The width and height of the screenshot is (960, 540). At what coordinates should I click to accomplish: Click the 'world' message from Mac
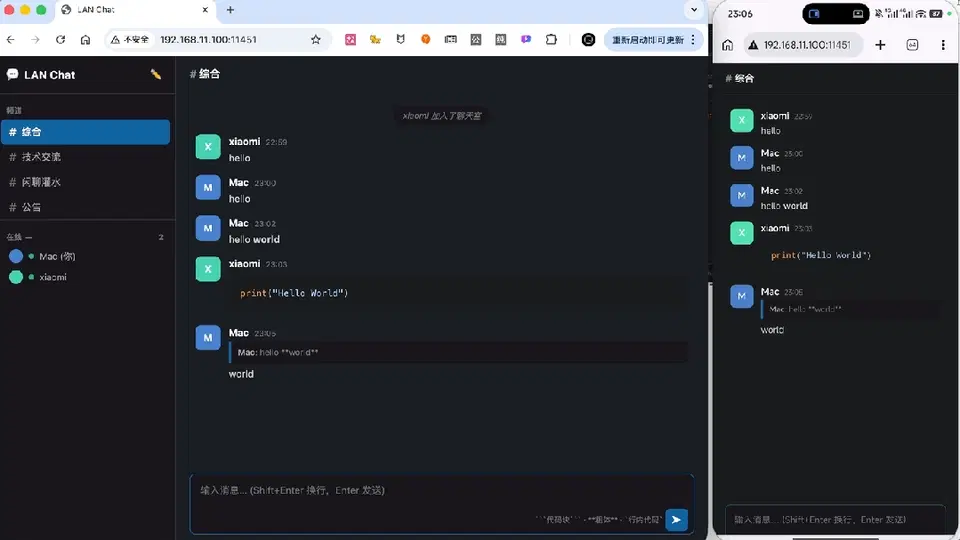point(241,374)
